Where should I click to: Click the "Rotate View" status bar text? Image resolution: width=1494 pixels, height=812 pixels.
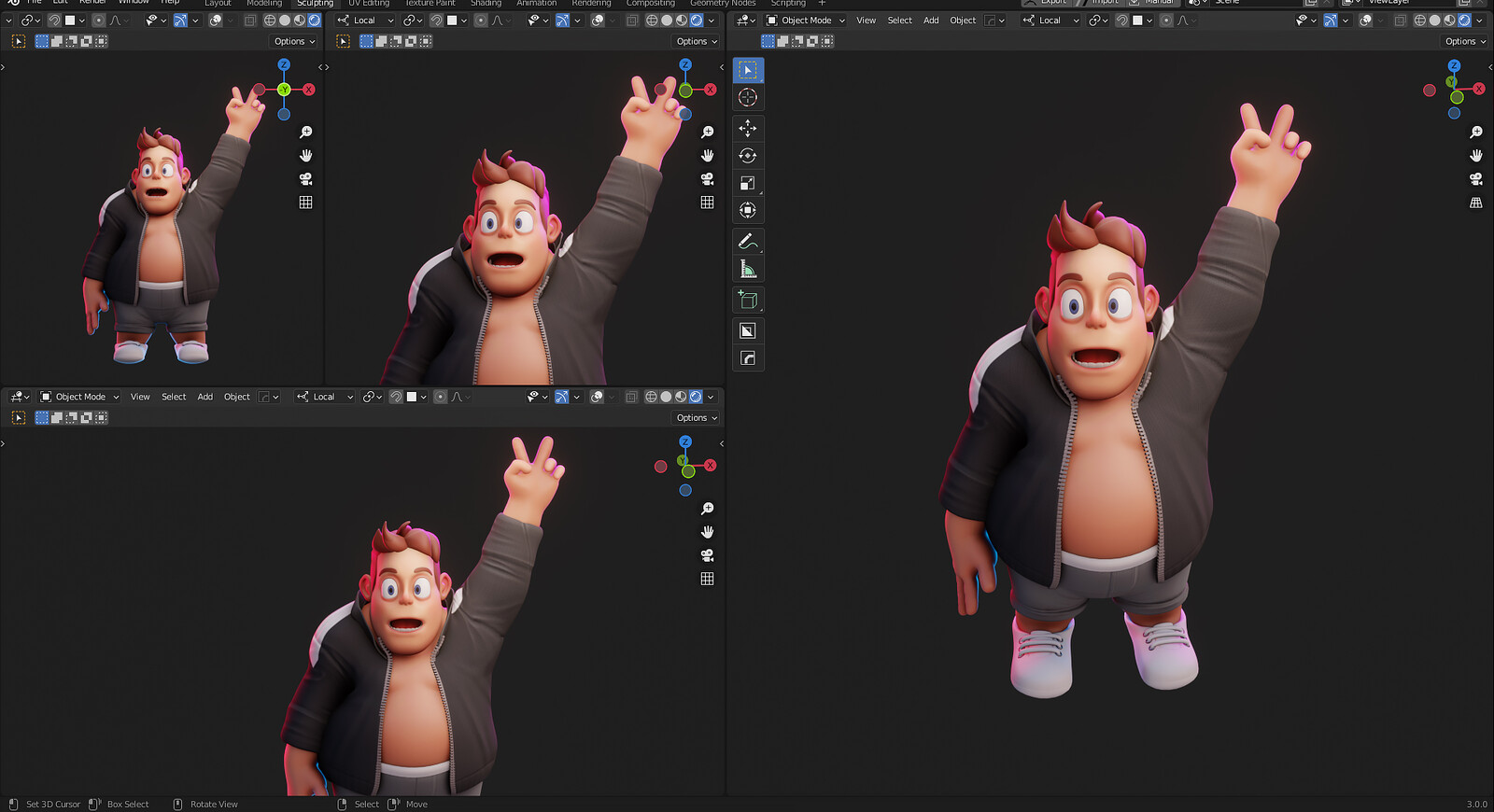point(214,805)
